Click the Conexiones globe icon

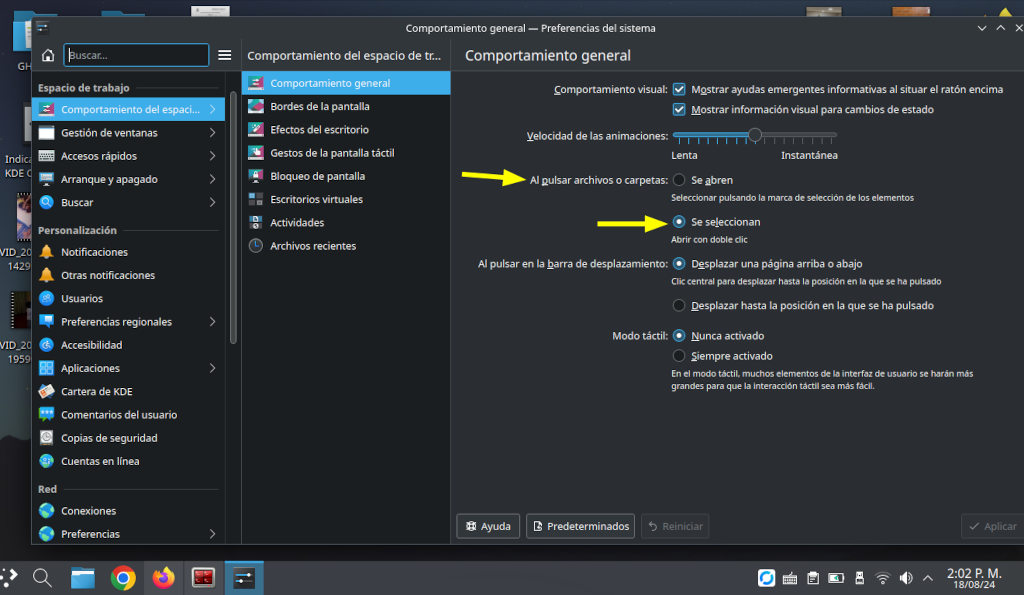(46, 511)
